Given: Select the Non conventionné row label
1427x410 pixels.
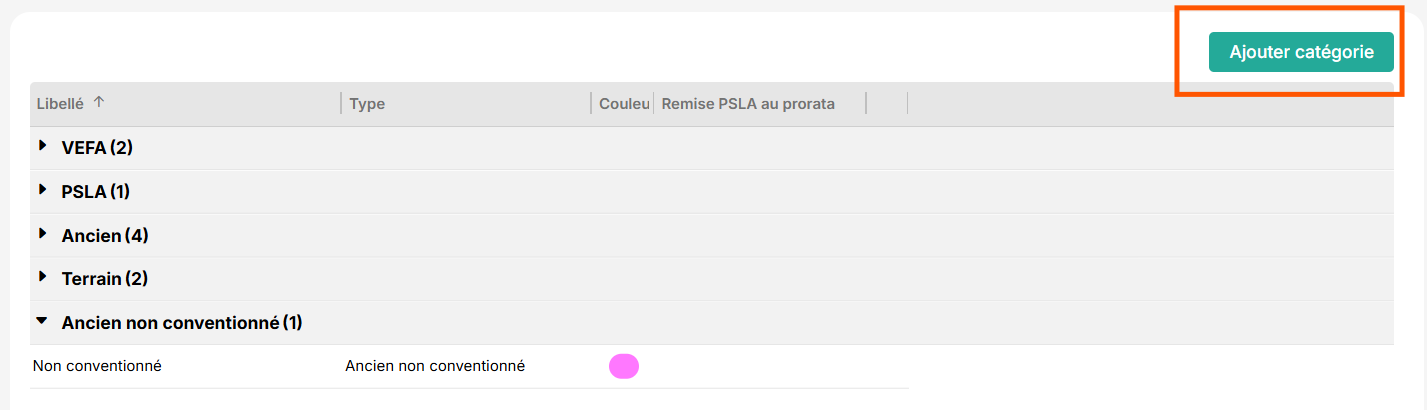Looking at the screenshot, I should pos(97,366).
